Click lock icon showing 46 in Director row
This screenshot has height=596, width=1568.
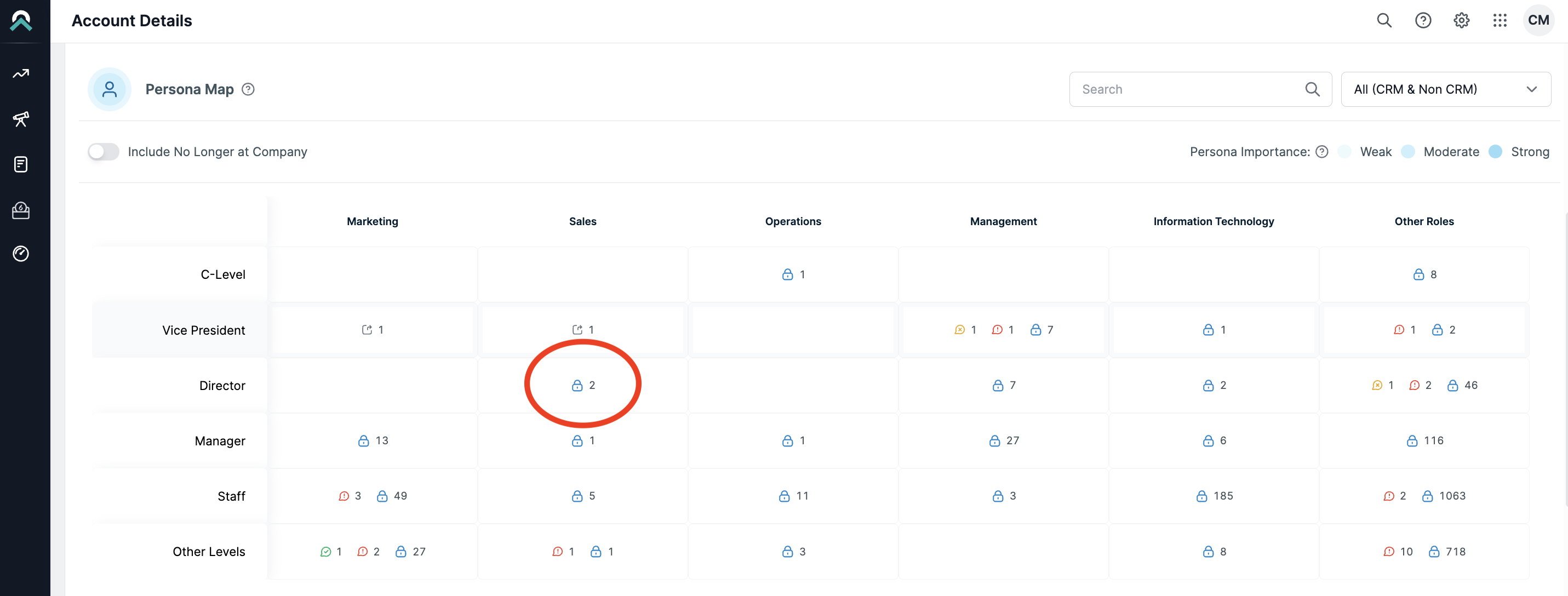pos(1453,386)
